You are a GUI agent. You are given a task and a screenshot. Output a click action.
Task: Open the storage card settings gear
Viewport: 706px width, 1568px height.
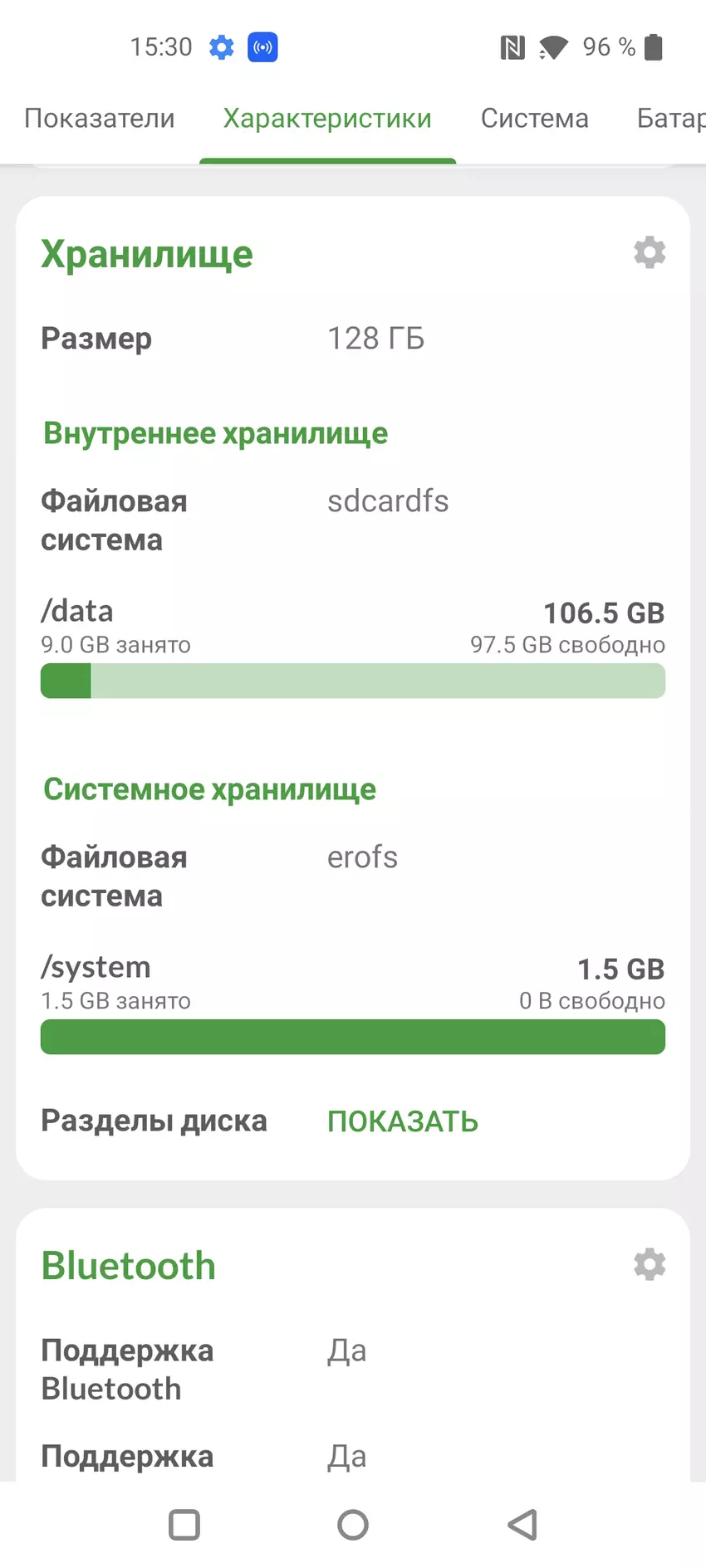650,252
